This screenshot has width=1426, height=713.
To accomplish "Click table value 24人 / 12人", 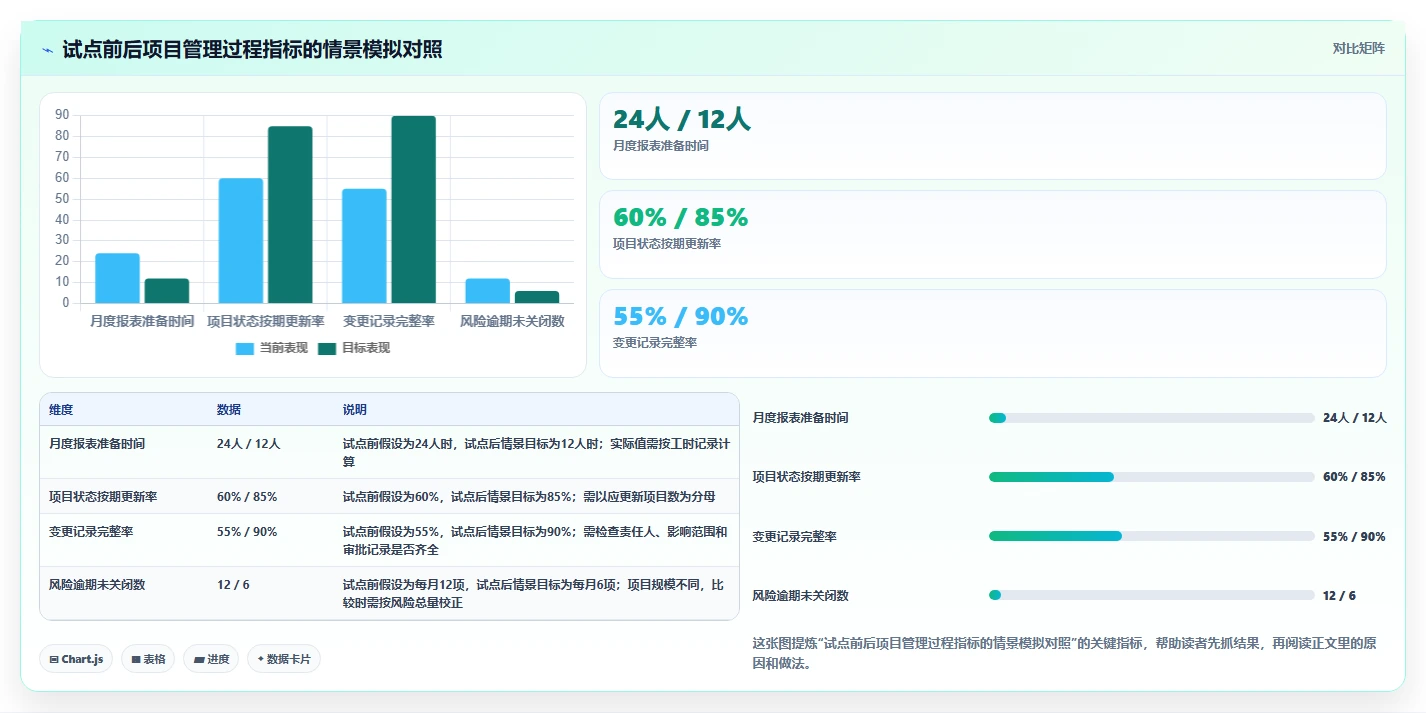I will pos(249,443).
